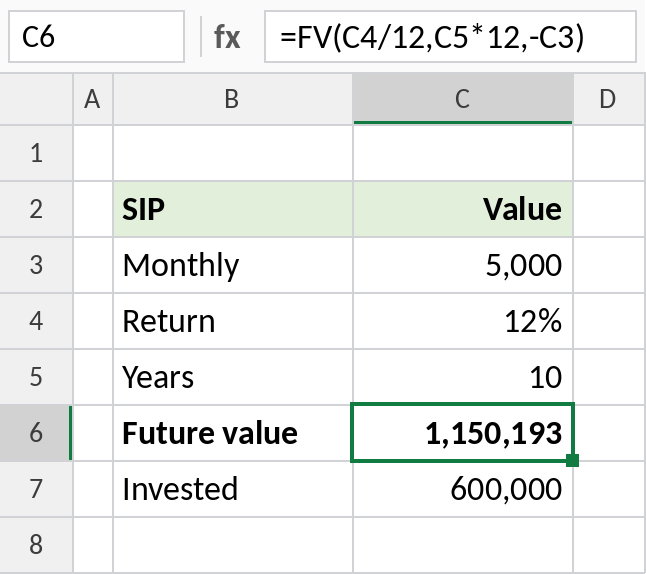Click empty cell C8
Screen dimensions: 646x574
click(x=463, y=544)
